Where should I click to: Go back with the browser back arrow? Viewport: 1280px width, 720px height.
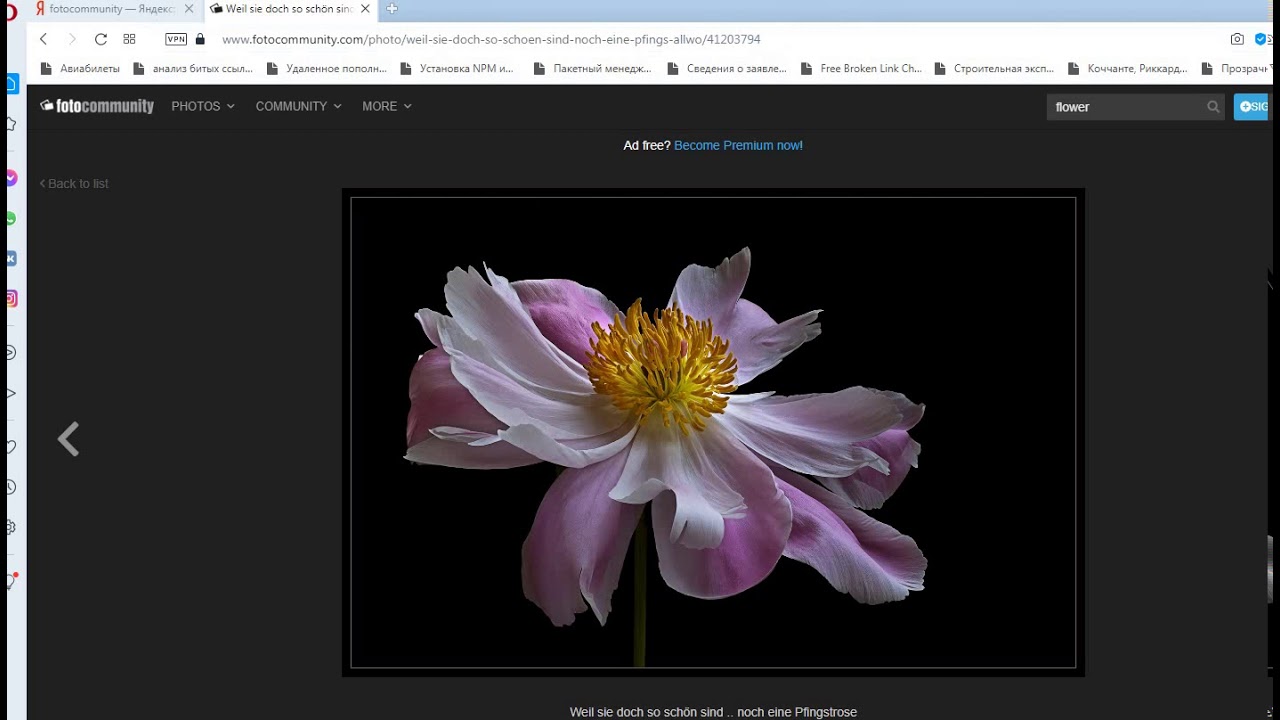(43, 39)
